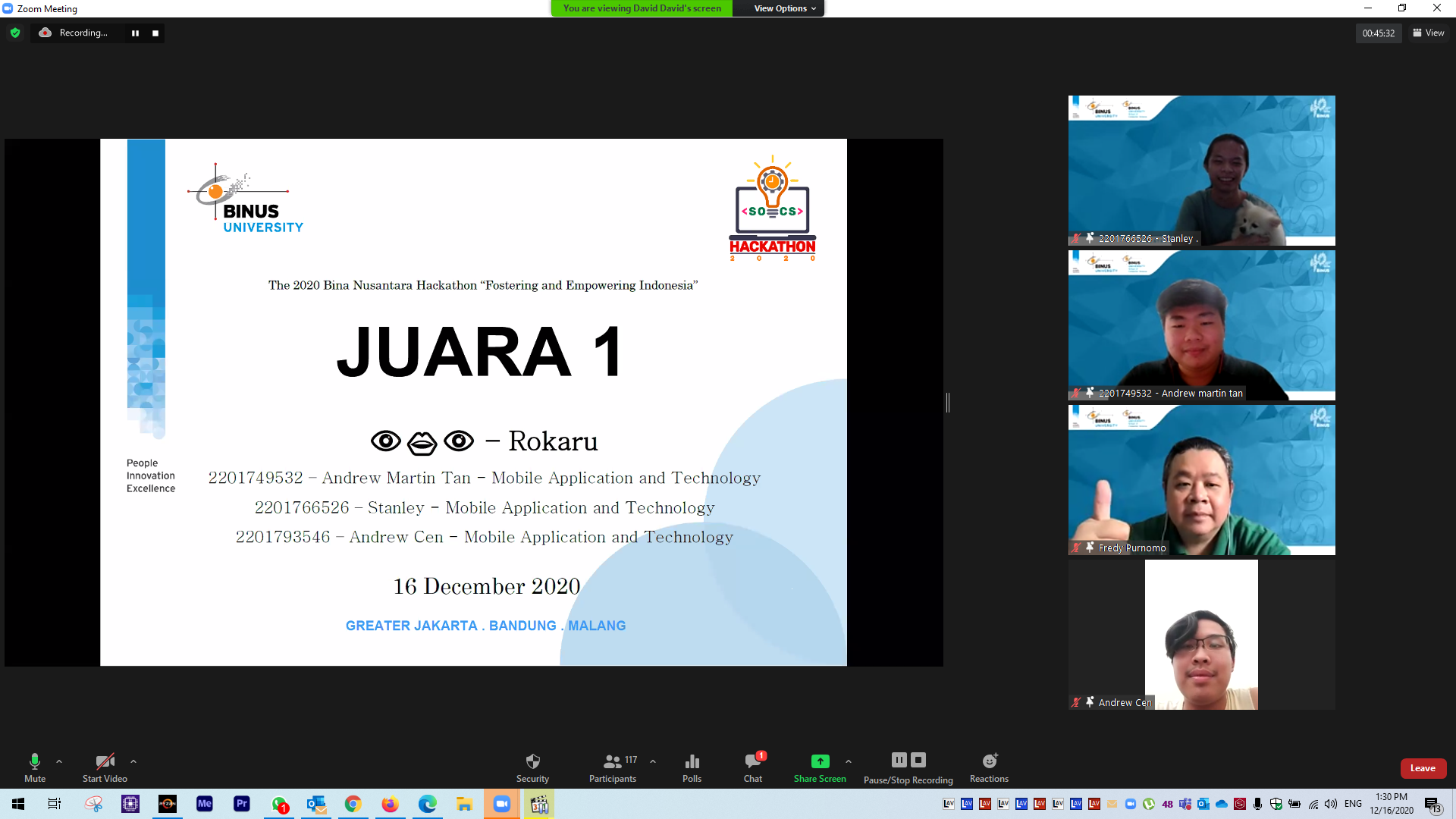Switch layout with the View button
Viewport: 1456px width, 819px height.
1429,33
